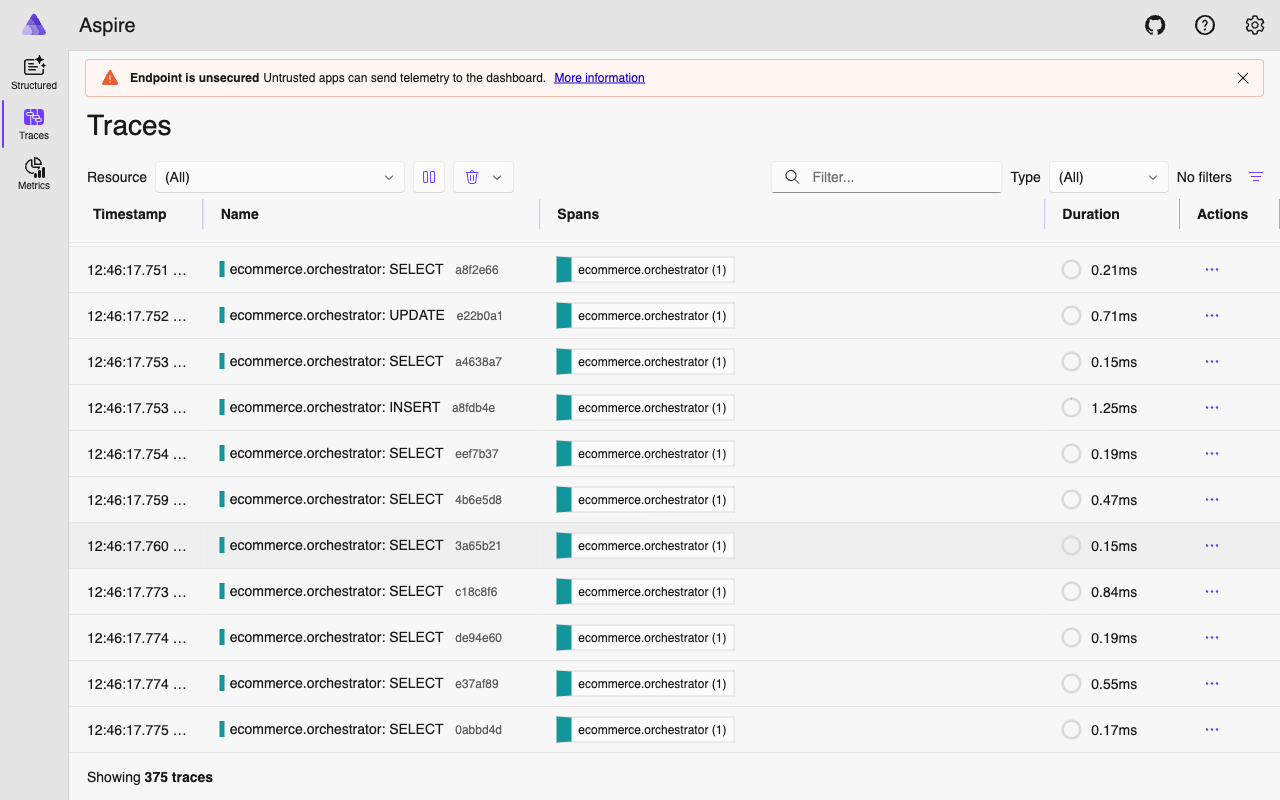Switch to the Traces page tab
Viewport: 1280px width, 800px height.
point(33,122)
